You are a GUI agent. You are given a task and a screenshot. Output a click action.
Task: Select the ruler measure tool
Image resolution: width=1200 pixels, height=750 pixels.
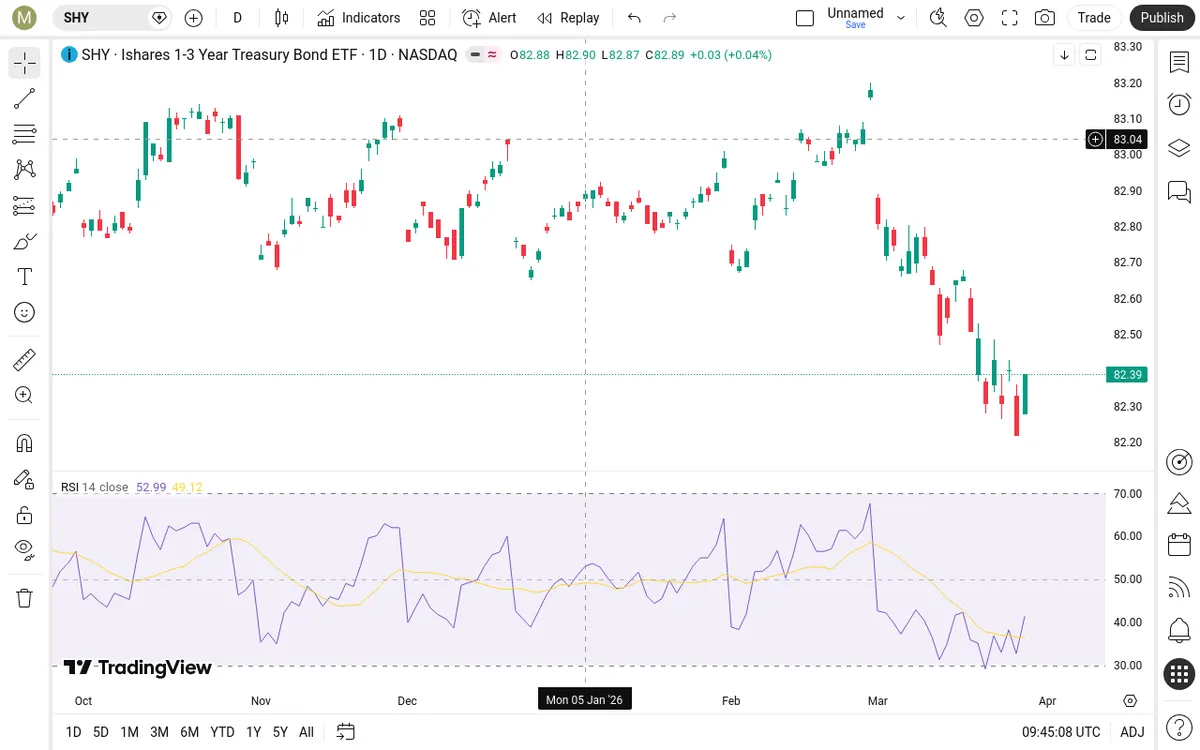click(x=25, y=359)
